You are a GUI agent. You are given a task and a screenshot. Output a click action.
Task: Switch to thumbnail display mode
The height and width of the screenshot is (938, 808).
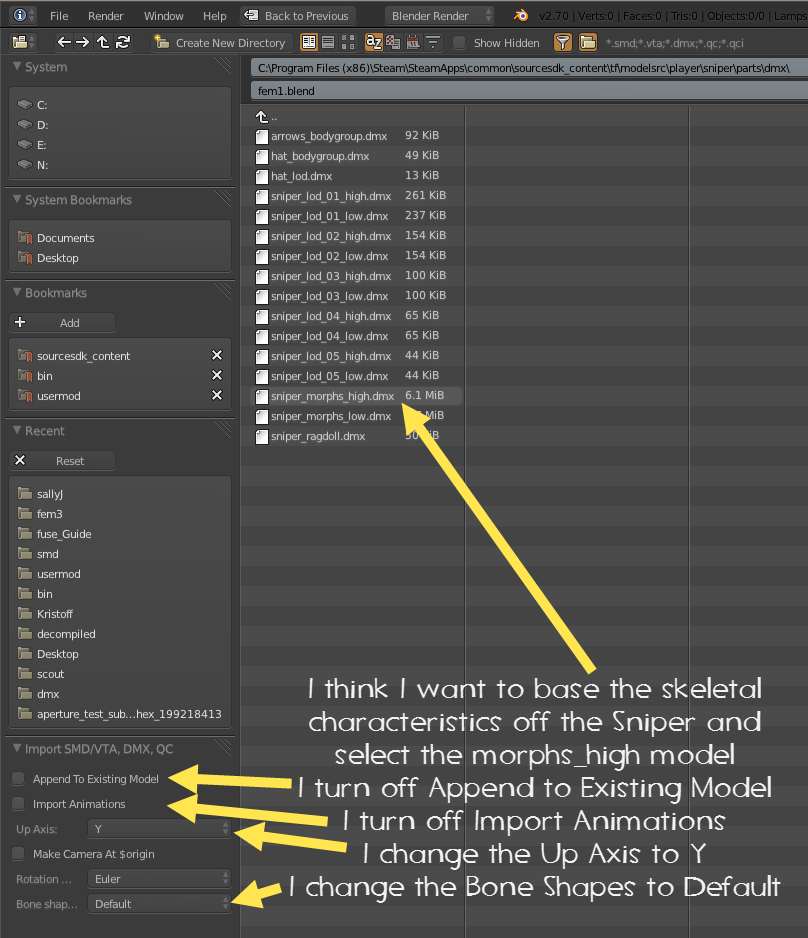click(x=347, y=42)
